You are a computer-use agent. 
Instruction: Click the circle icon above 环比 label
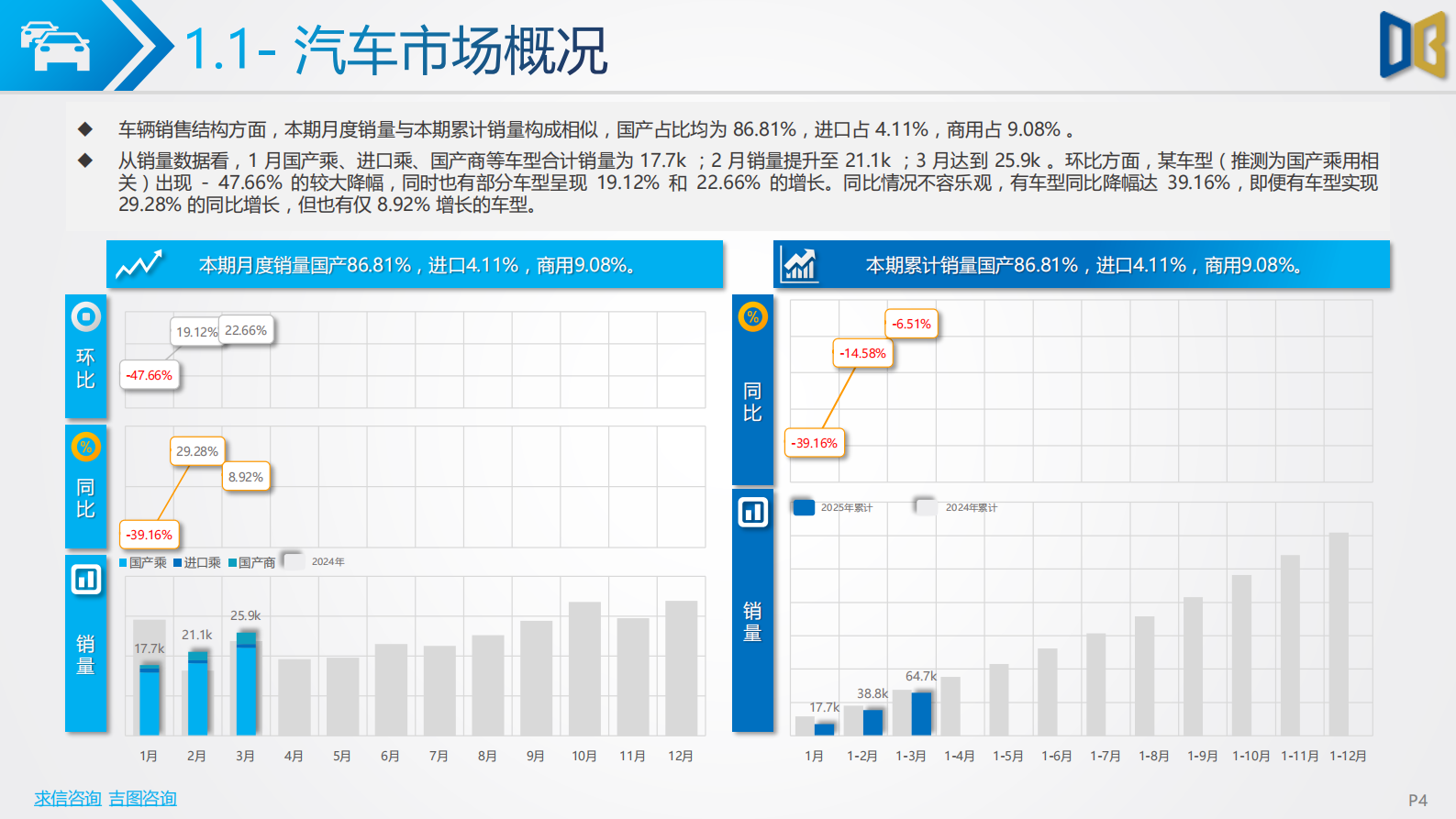pyautogui.click(x=85, y=316)
